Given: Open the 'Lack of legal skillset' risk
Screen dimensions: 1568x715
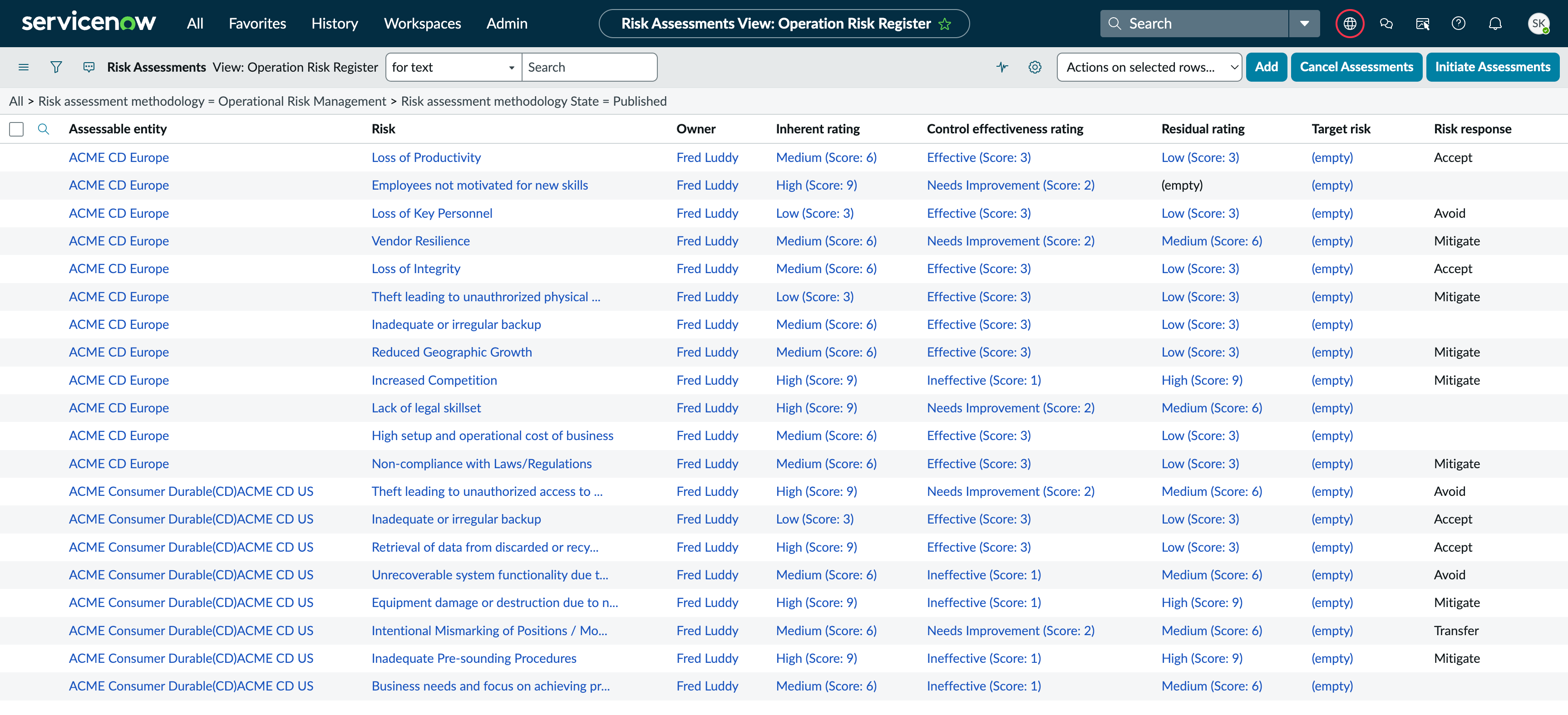Looking at the screenshot, I should coord(426,408).
